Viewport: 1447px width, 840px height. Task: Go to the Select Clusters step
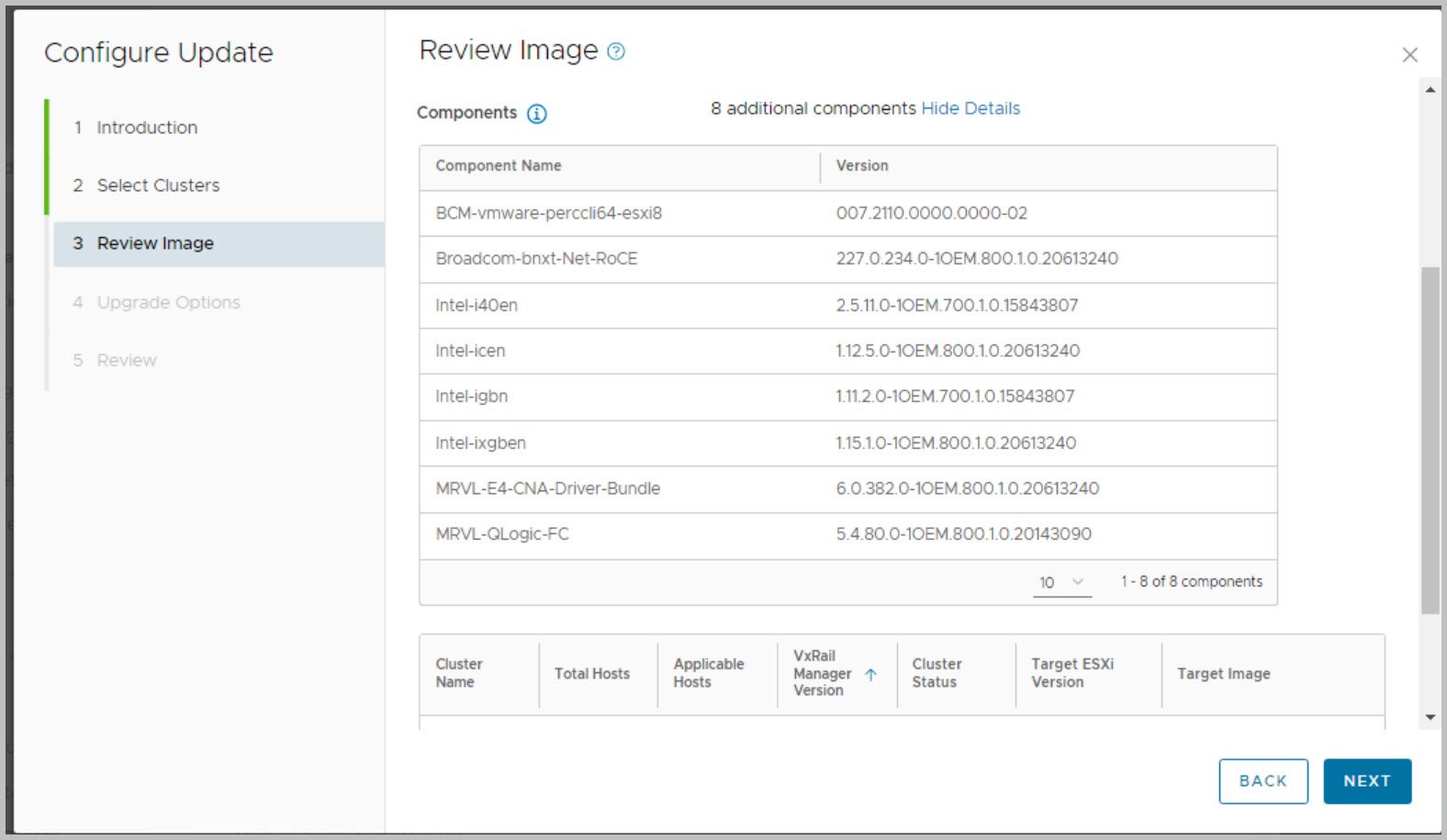coord(158,185)
